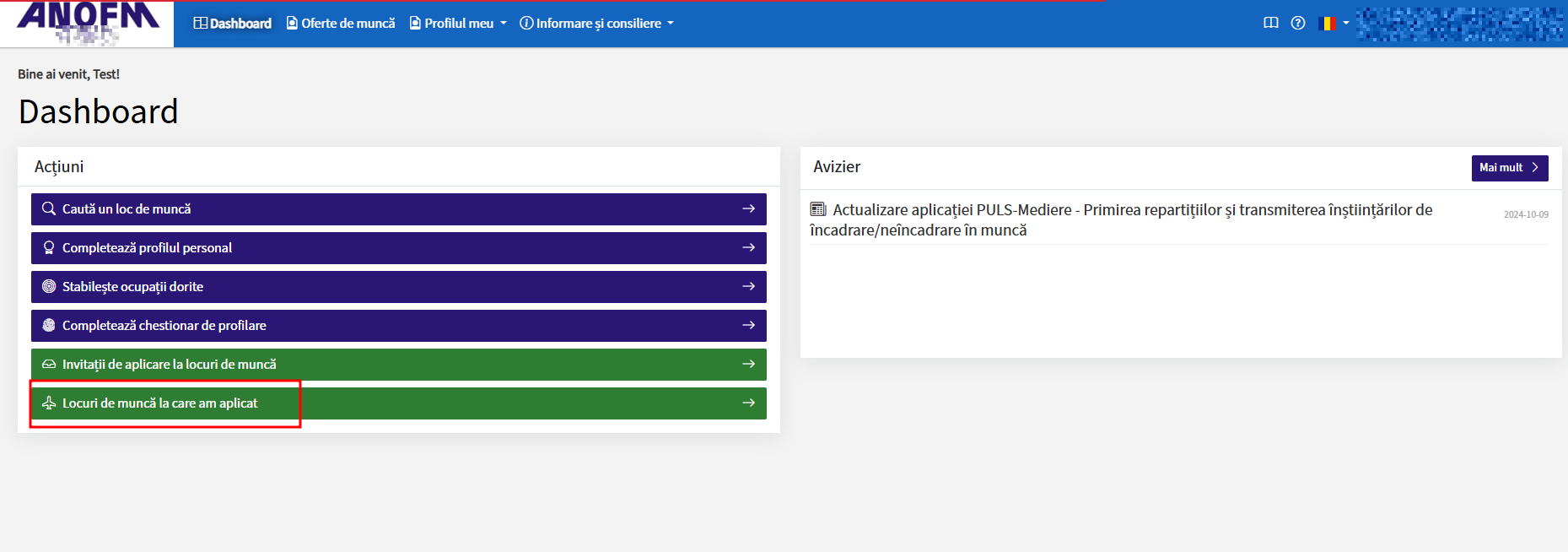The width and height of the screenshot is (1568, 552).
Task: Open Locuri de muncă la care am aplicat
Action: click(x=160, y=403)
